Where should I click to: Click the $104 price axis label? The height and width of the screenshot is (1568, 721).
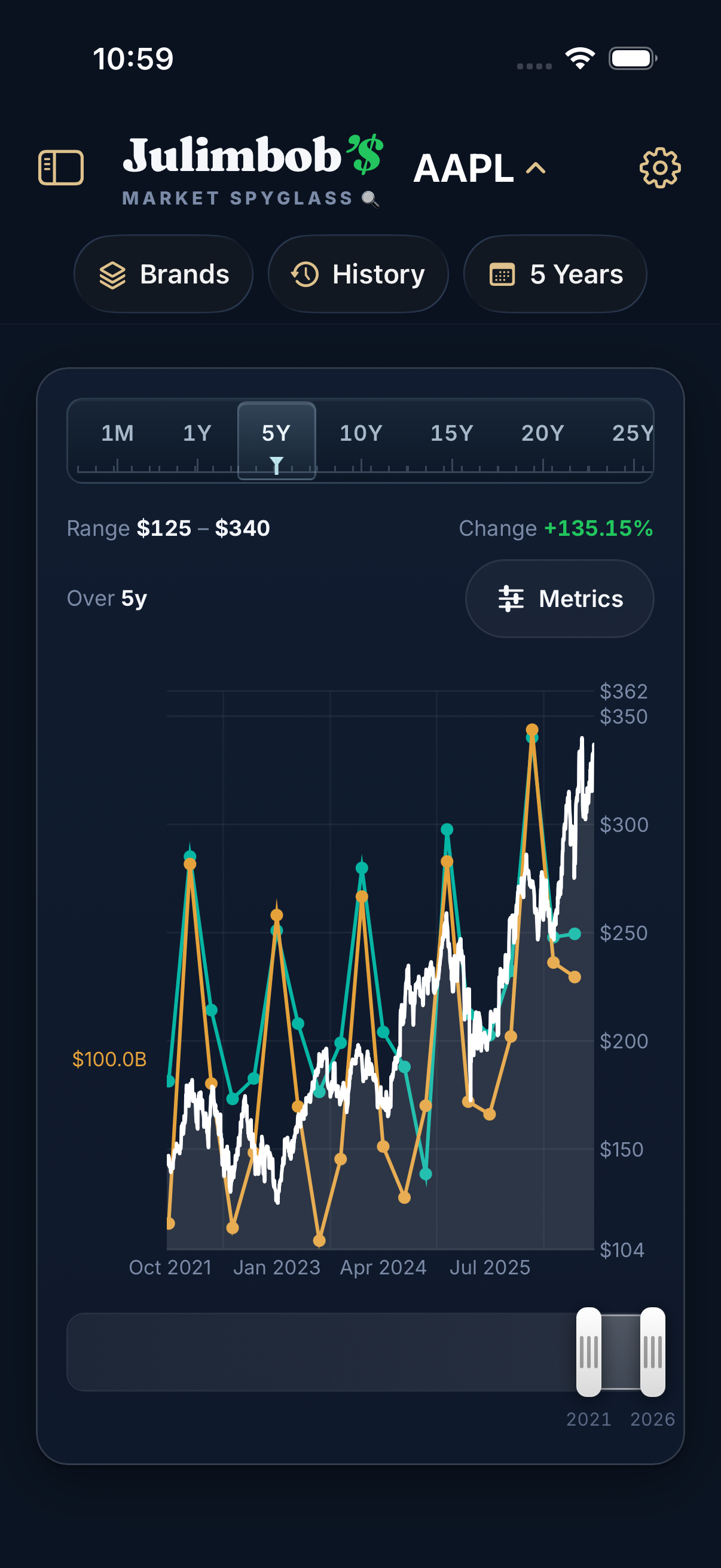point(622,1250)
